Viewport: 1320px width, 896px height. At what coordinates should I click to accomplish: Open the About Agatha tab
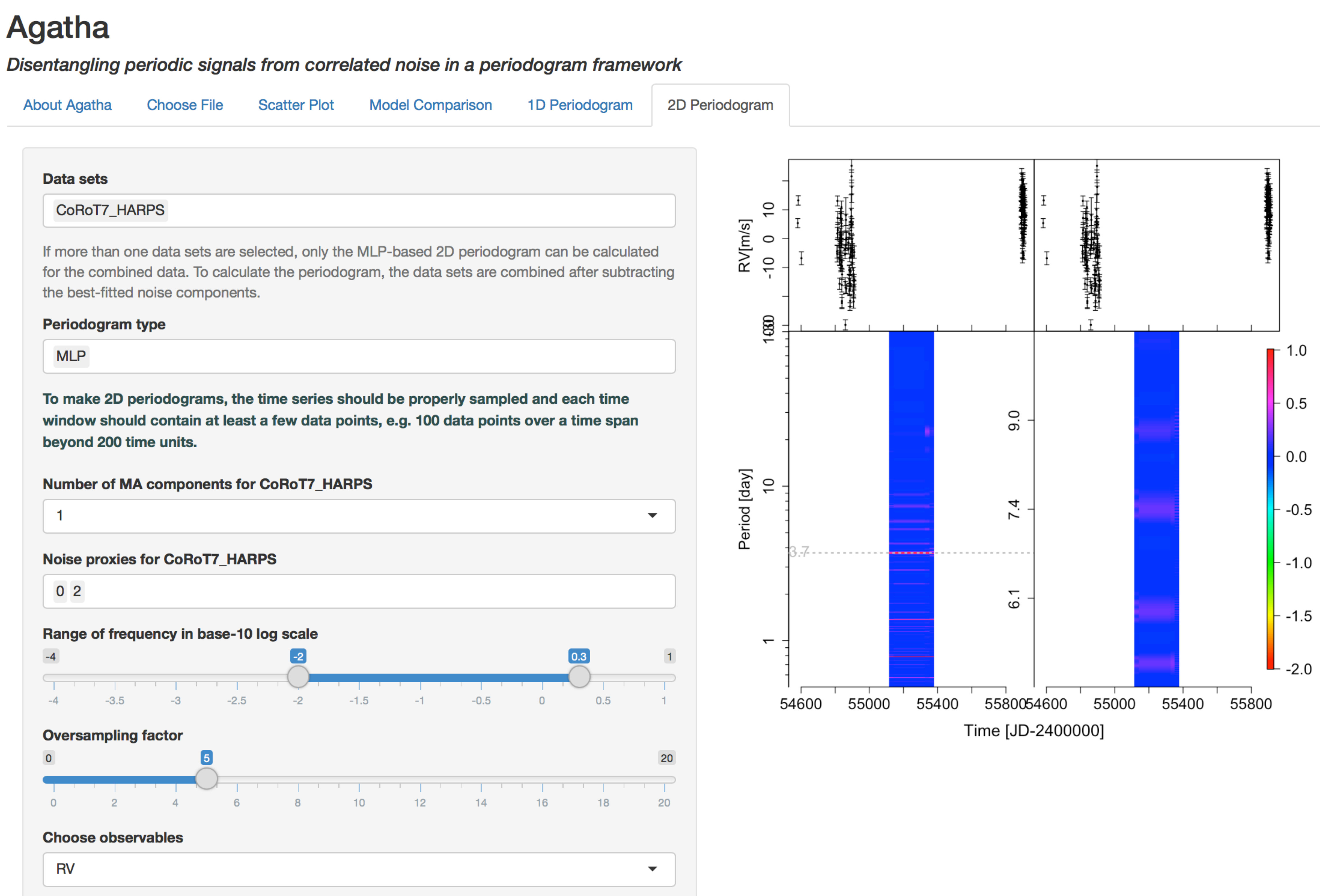[67, 105]
